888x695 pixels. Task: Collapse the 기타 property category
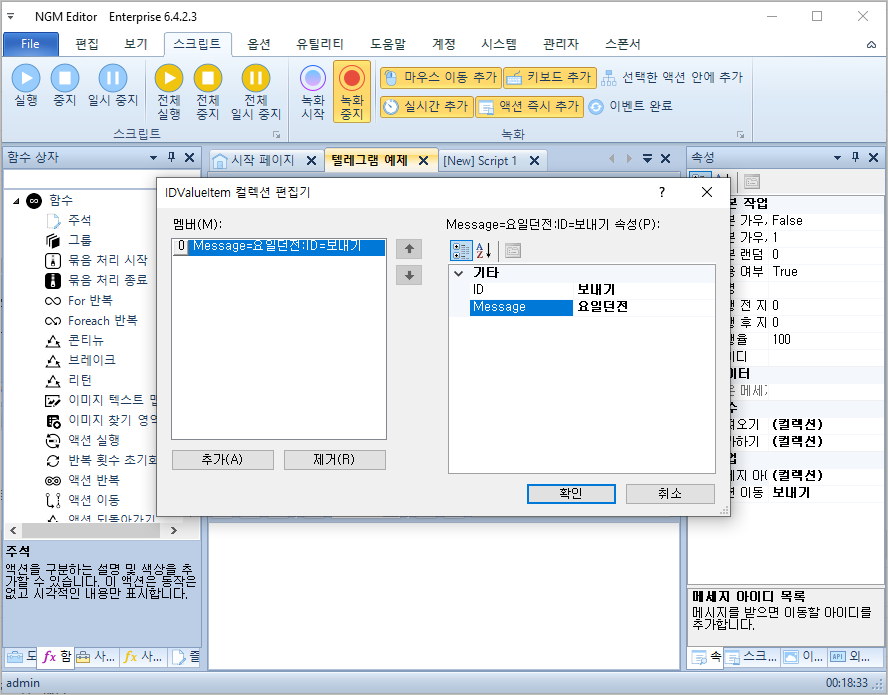point(459,273)
